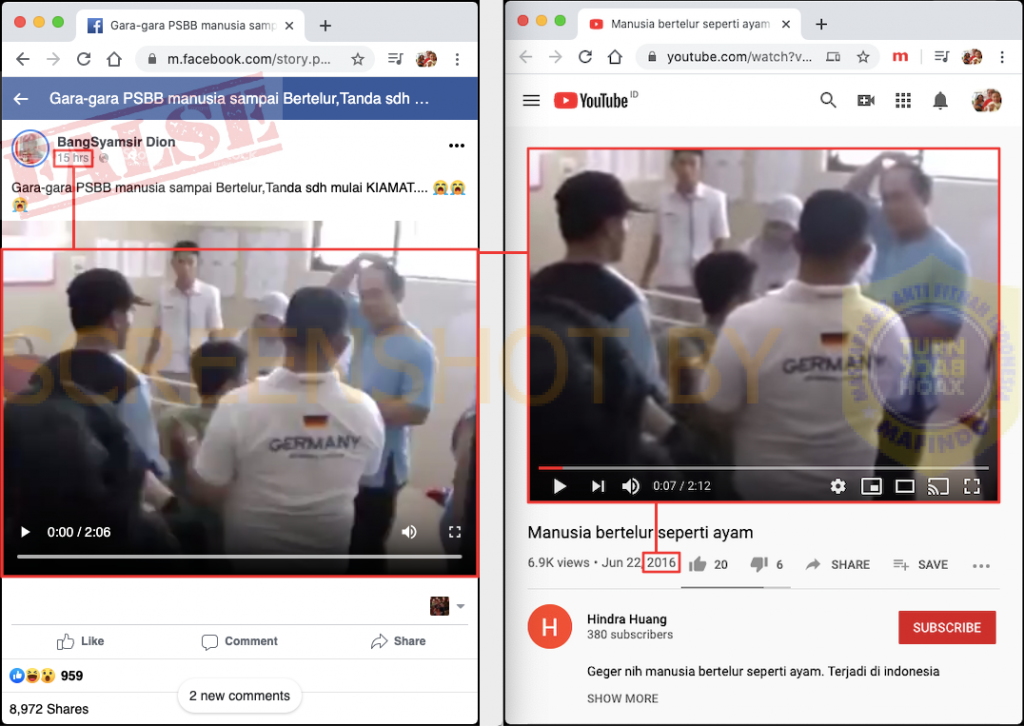Open the YouTube create video menu
Image resolution: width=1024 pixels, height=726 pixels.
(866, 101)
